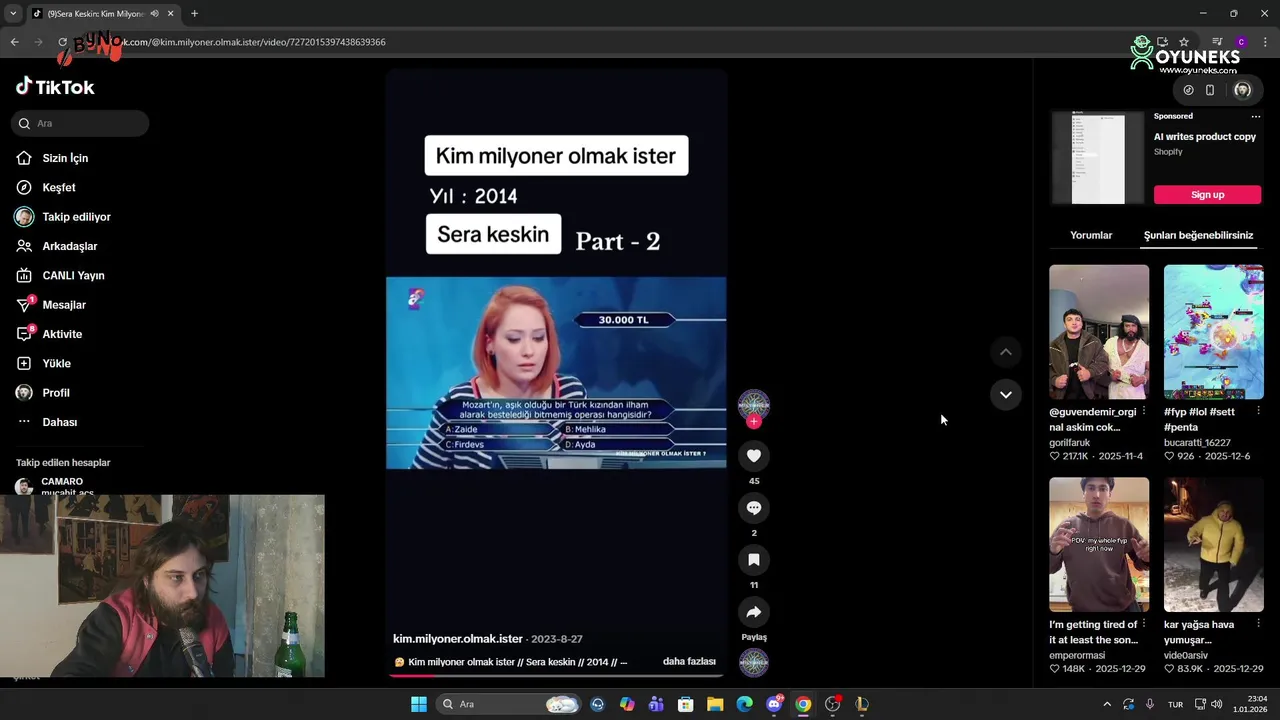Open the #fyp #lol #sett video thumbnail
The height and width of the screenshot is (720, 1280).
1214,332
